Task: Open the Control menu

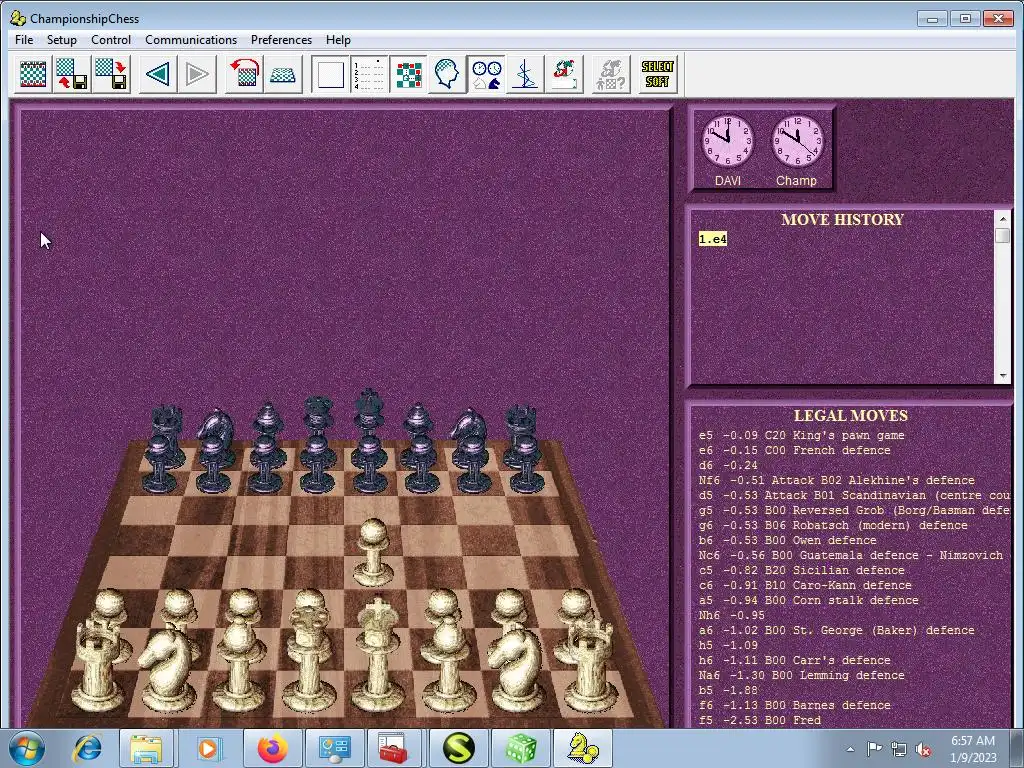Action: click(x=111, y=40)
